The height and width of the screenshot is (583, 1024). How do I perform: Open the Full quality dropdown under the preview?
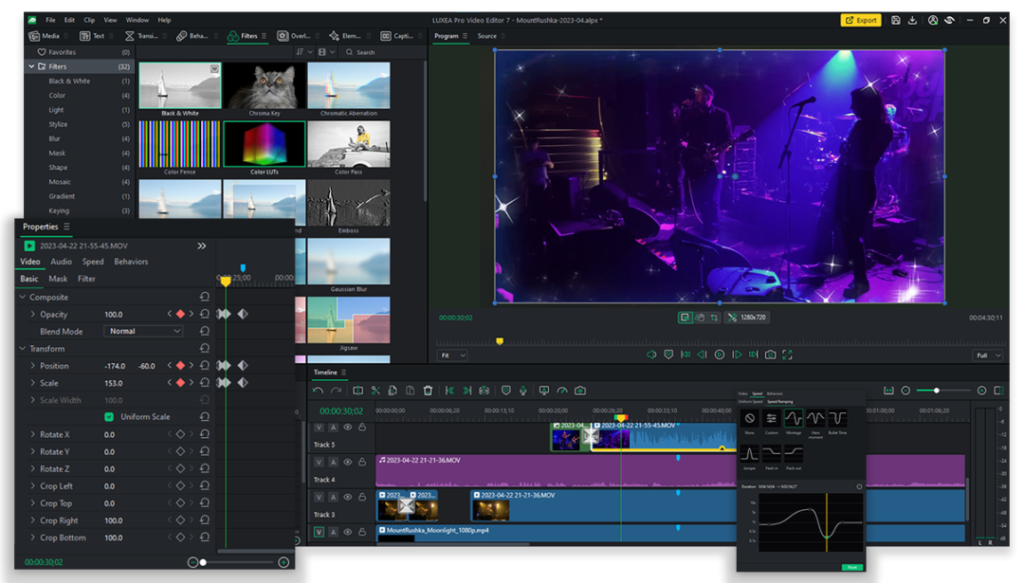coord(987,355)
